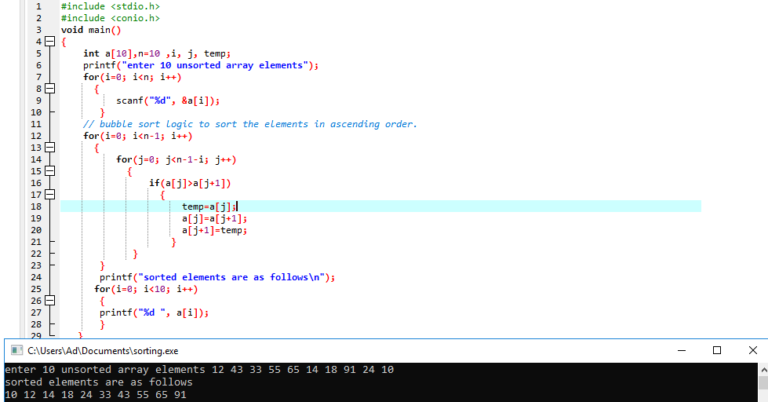Click the 'a[j]=a[j+1];' statement
This screenshot has height=402, width=768.
(x=215, y=218)
